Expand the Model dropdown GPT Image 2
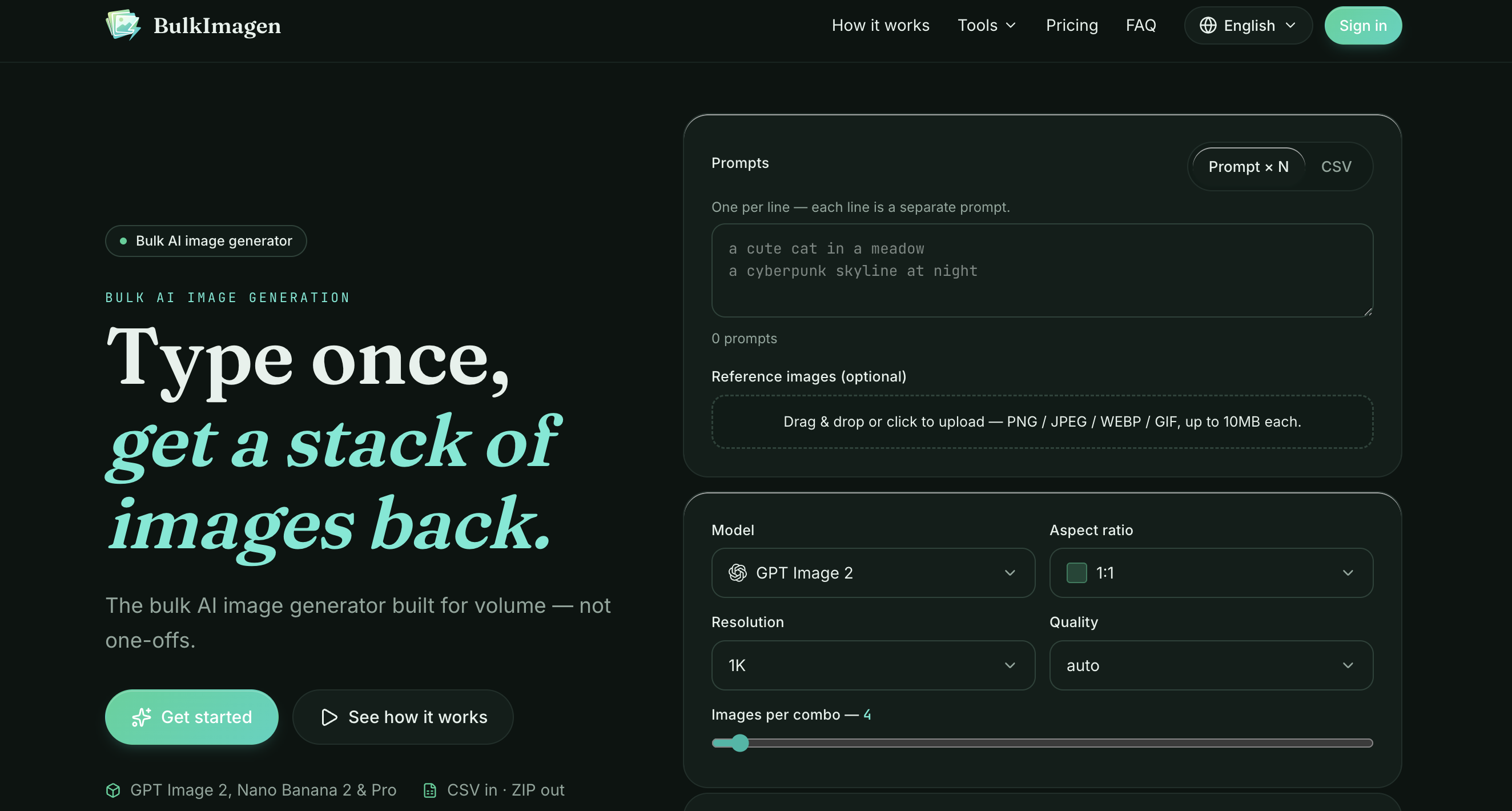Screen dimensions: 1512x811 873,573
